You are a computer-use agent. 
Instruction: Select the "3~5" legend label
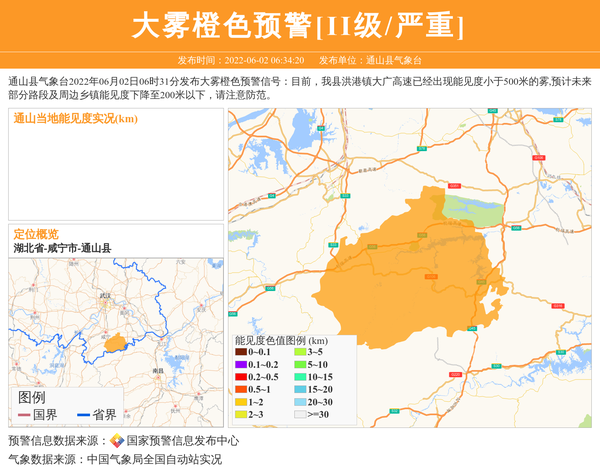pos(315,352)
